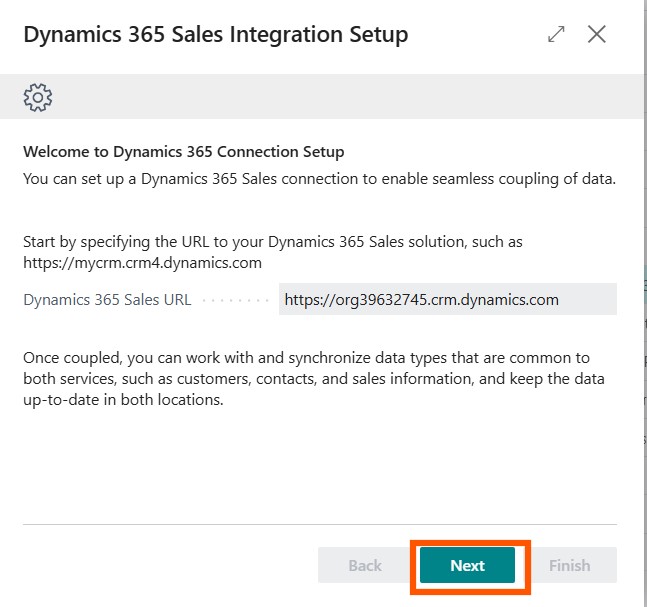Expand the dialog to full screen
Viewport: 647px width, 607px height.
557,34
